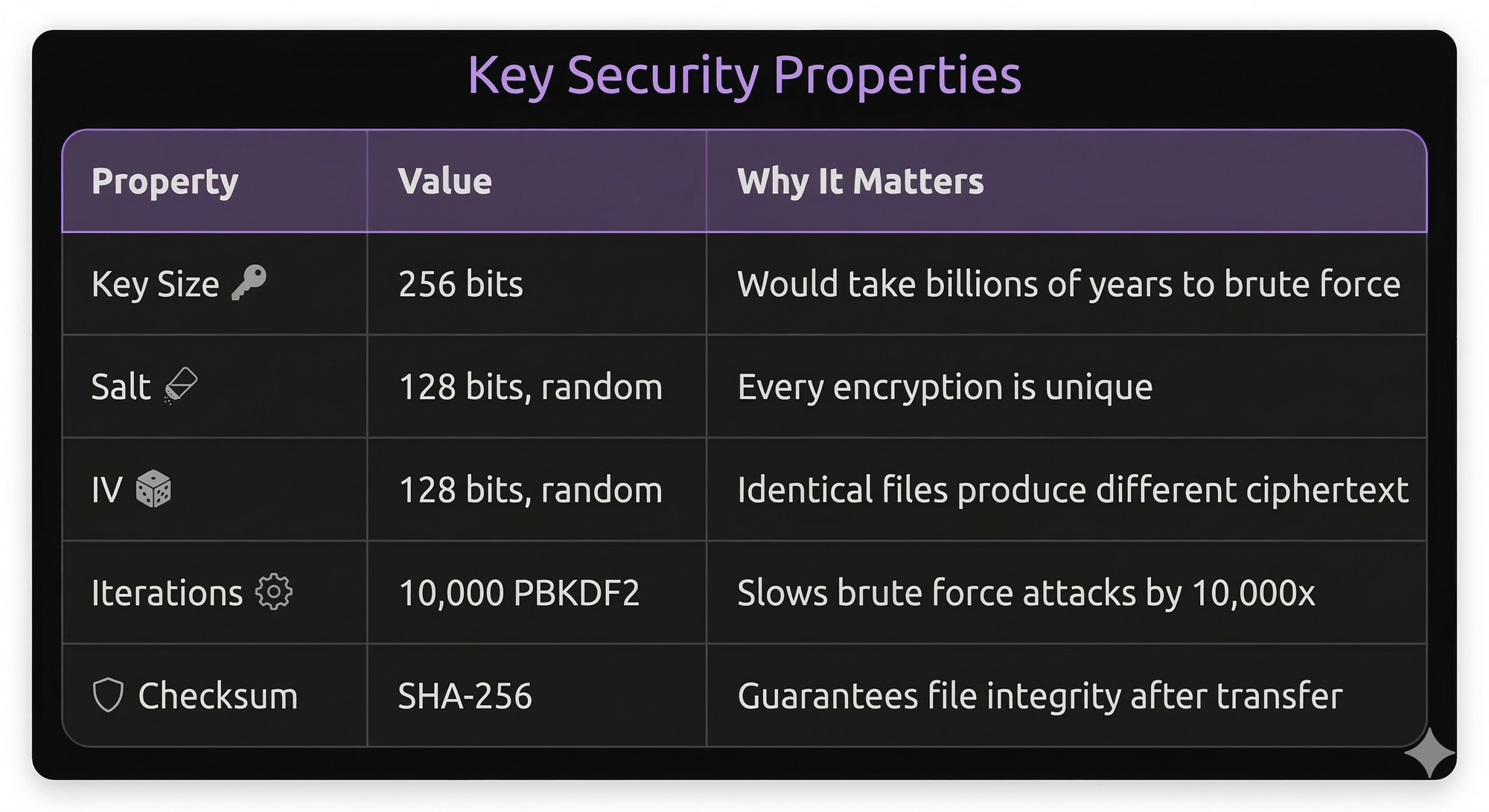
Task: Click the dice icon next to IV
Action: point(153,489)
